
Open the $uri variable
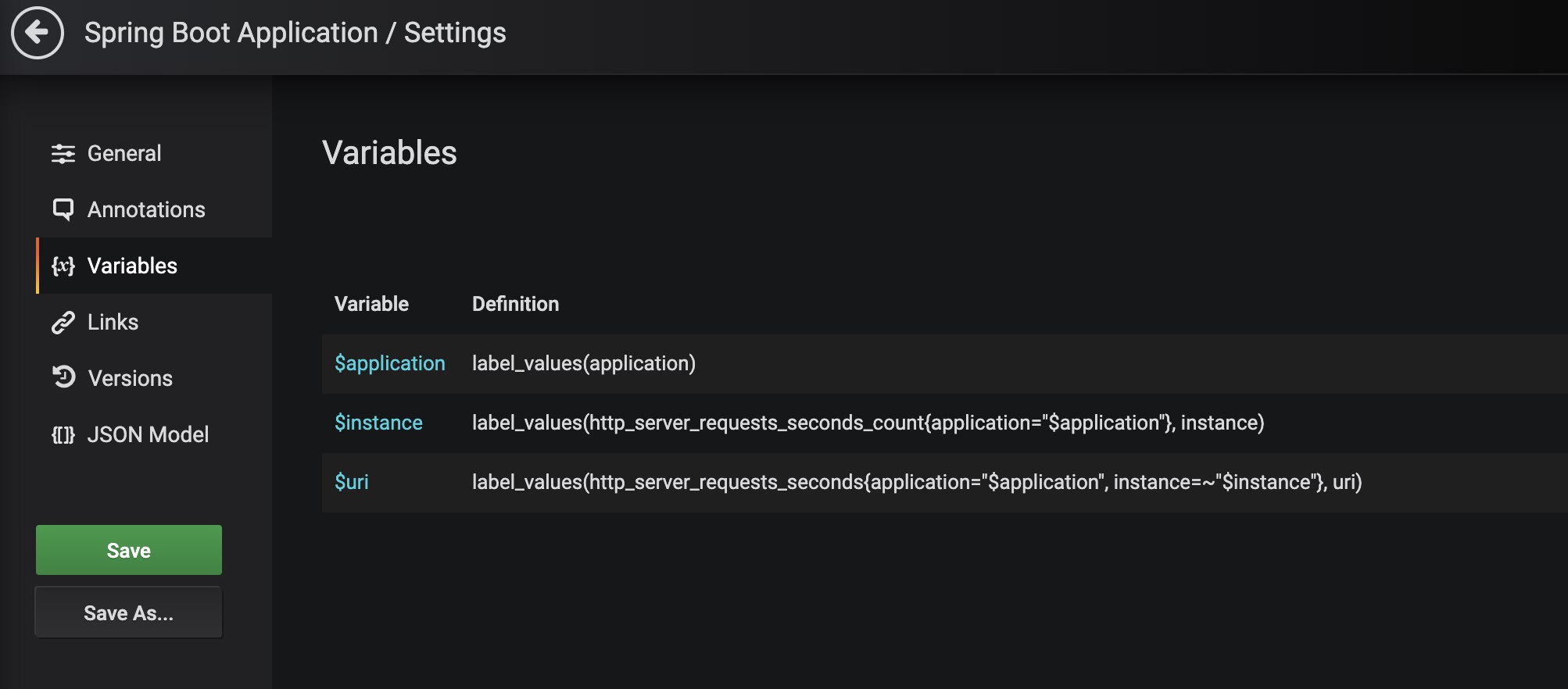pos(352,482)
